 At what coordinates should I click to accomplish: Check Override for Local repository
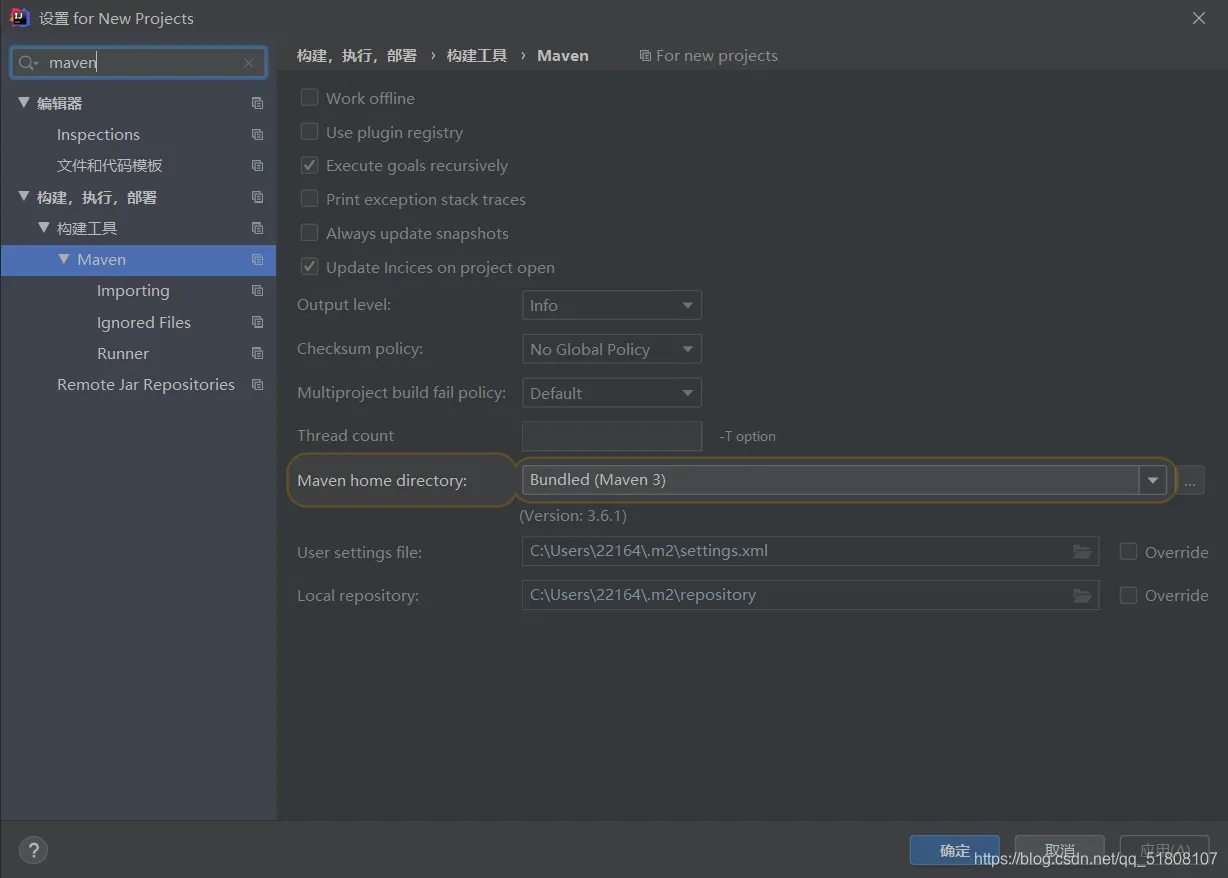coord(1128,595)
